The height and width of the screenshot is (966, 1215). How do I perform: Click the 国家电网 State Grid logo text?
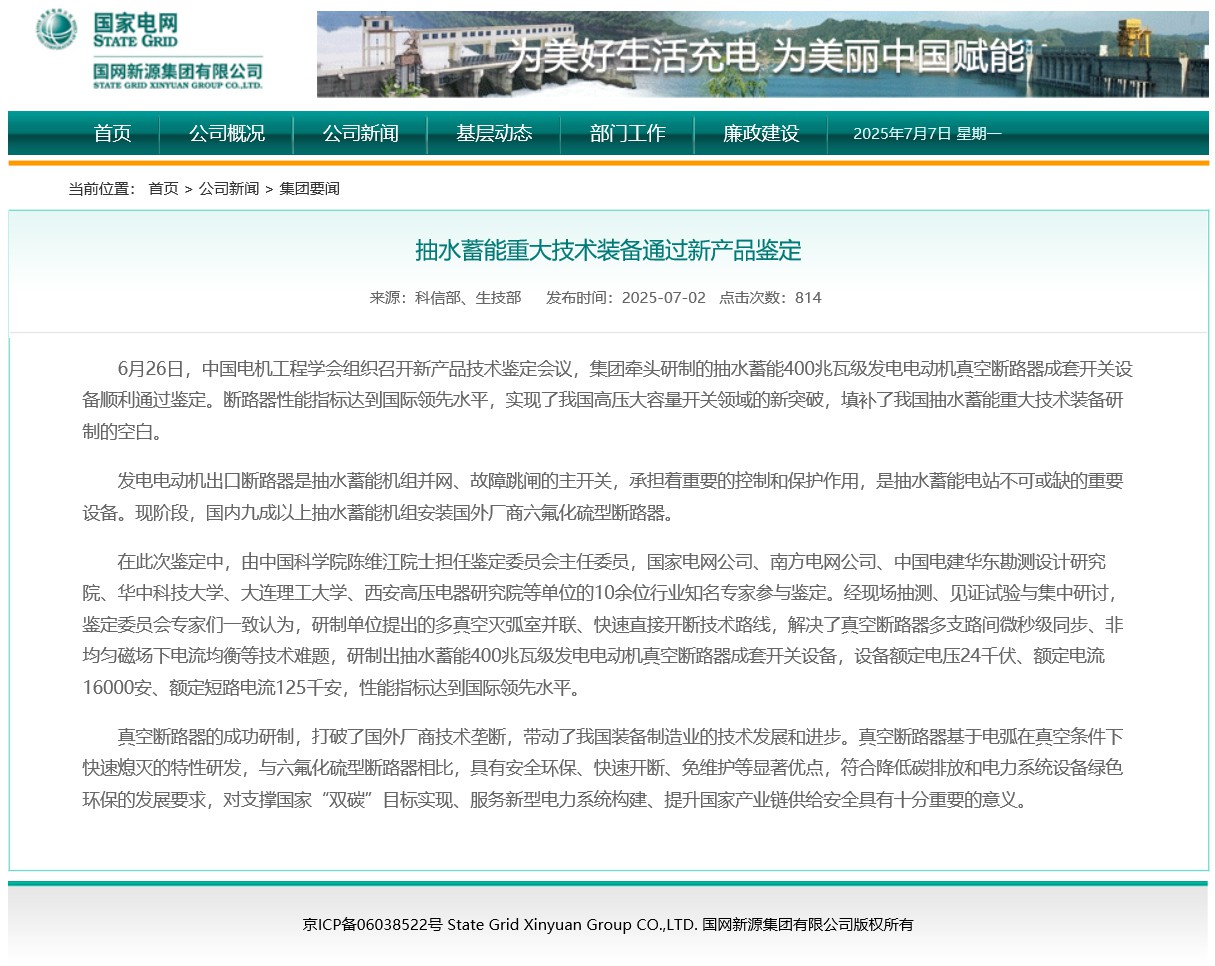135,30
